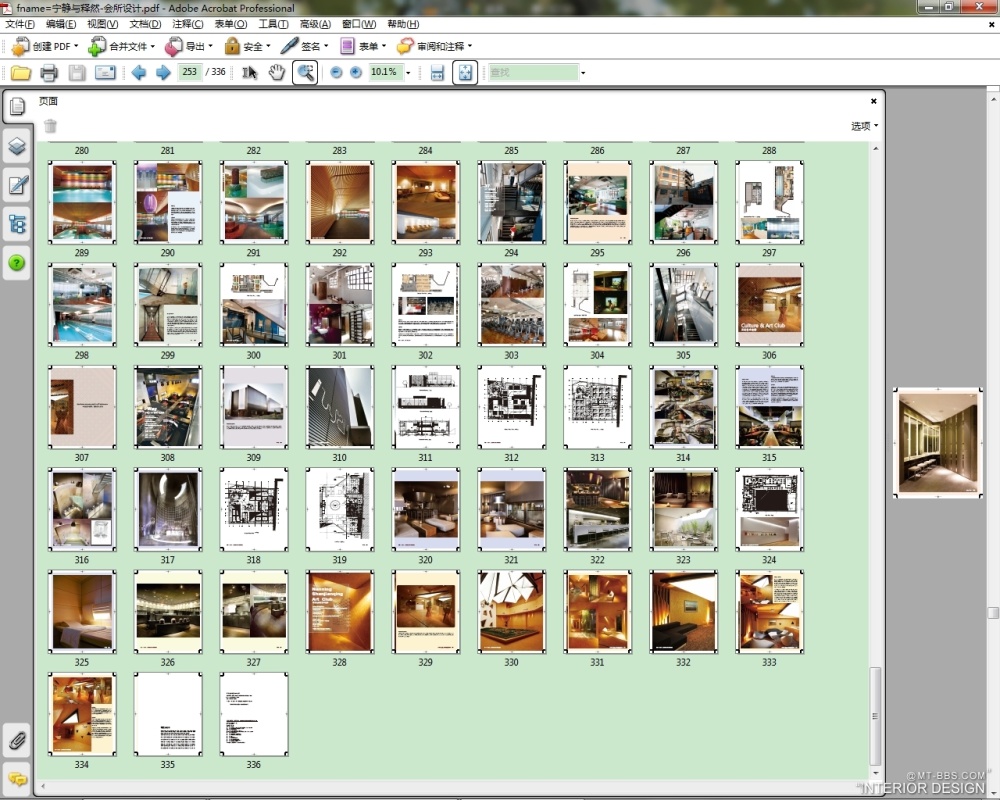Screen dimensions: 1000x800
Task: Open the zoom percentage dropdown
Action: point(408,73)
